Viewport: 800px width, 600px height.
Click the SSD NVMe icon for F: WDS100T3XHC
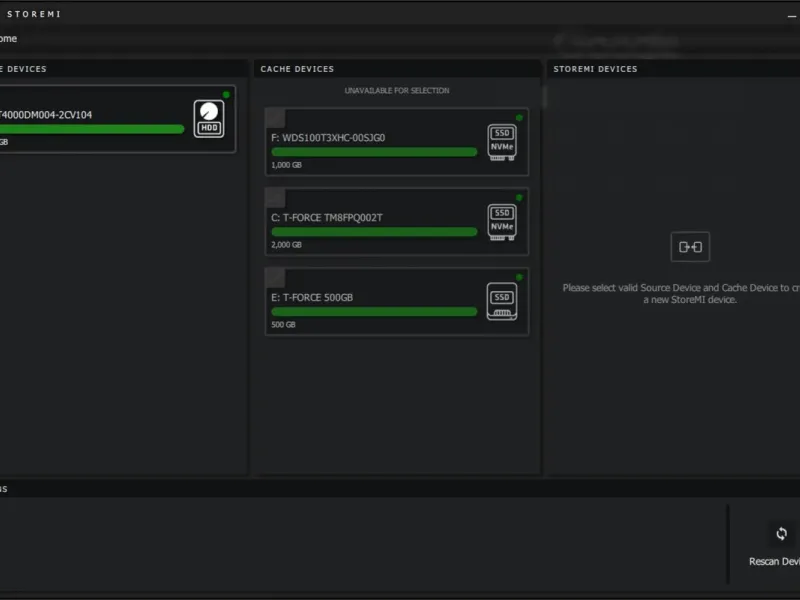tap(502, 142)
